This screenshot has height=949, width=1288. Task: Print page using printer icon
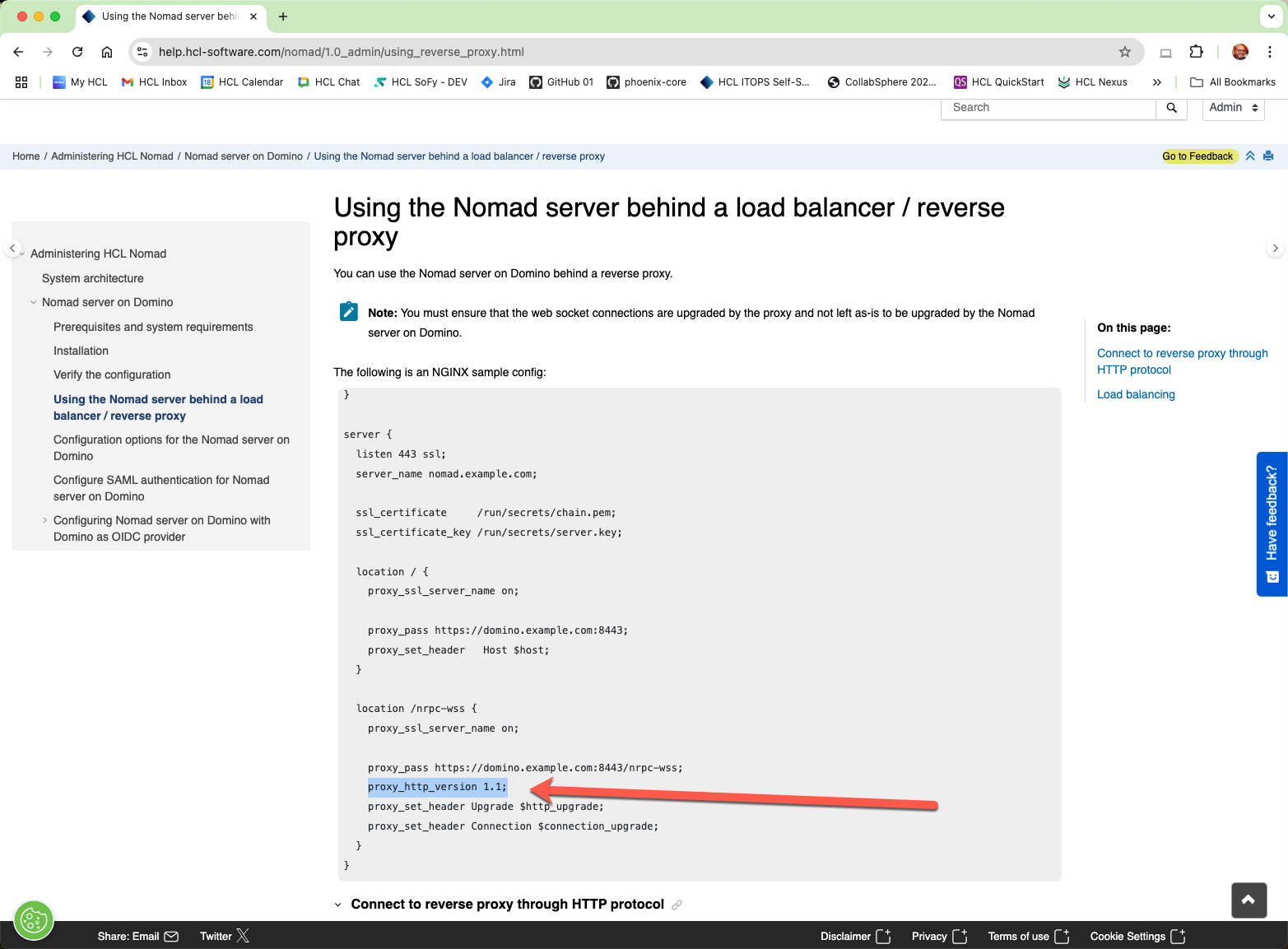(x=1268, y=156)
